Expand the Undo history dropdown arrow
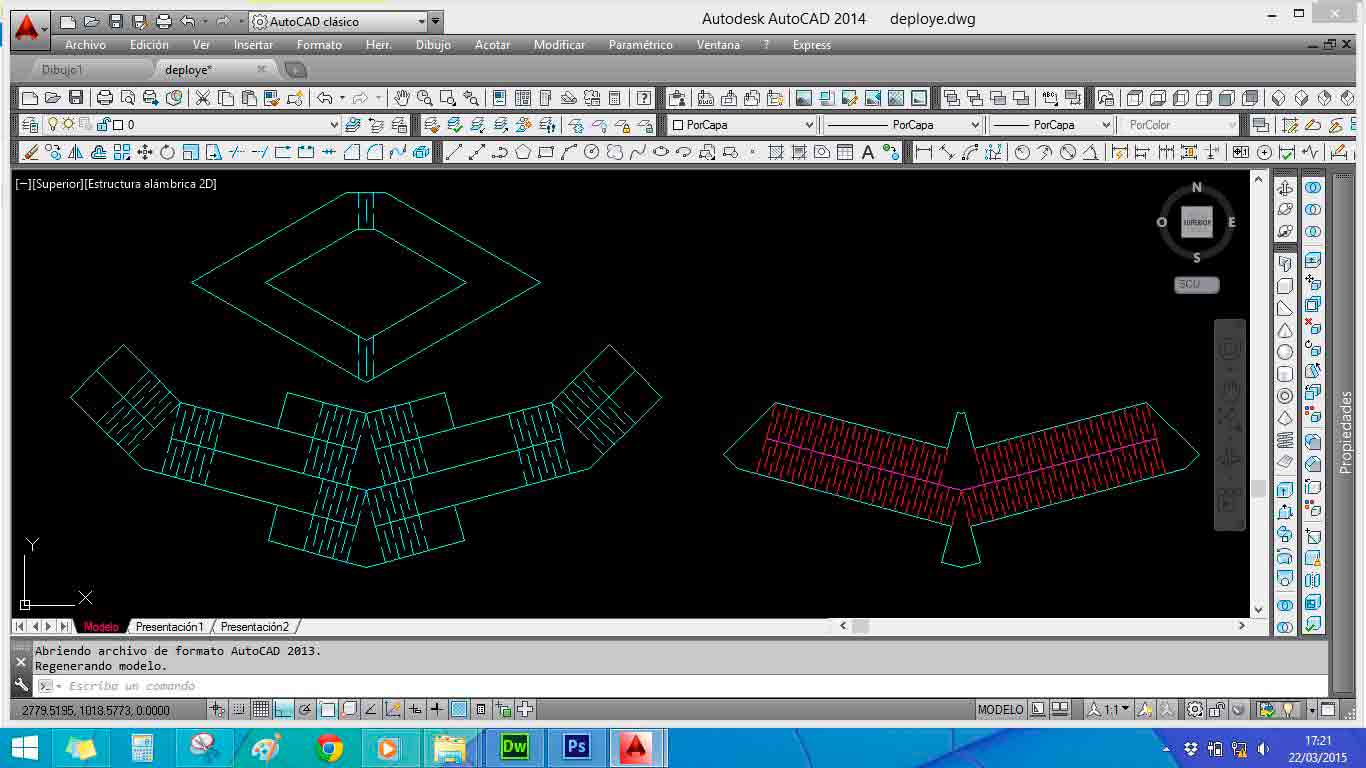 (342, 98)
